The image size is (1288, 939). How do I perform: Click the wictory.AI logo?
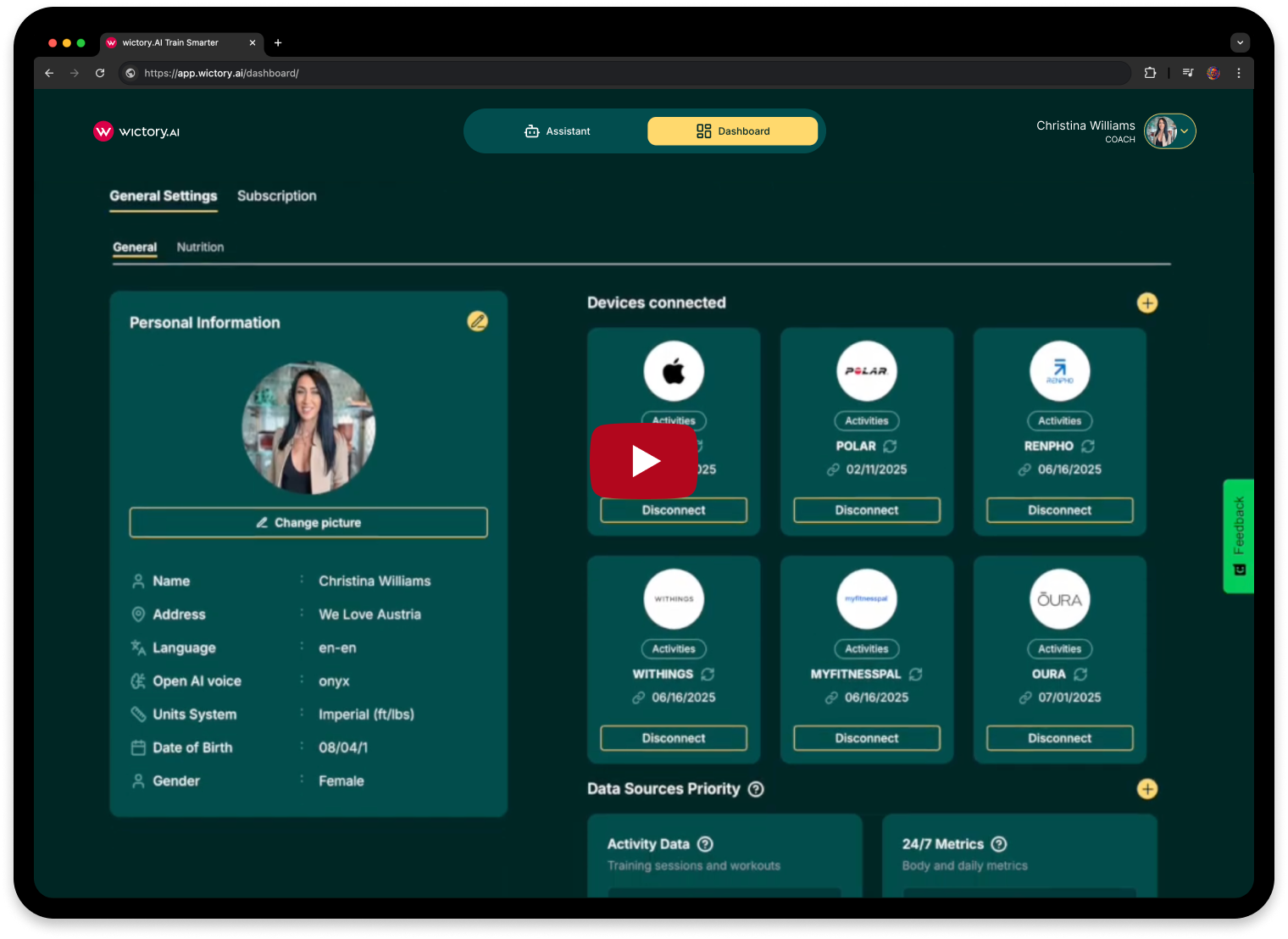point(136,131)
